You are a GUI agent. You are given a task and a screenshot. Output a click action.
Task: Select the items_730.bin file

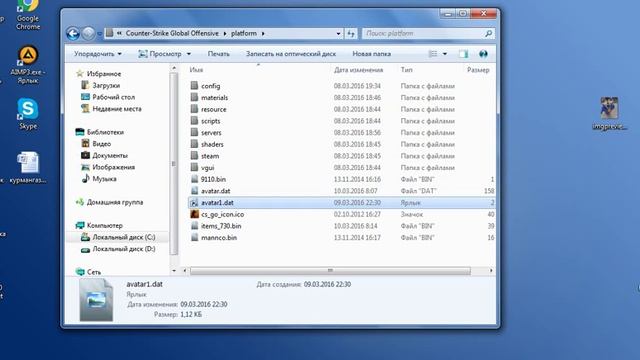(x=221, y=226)
